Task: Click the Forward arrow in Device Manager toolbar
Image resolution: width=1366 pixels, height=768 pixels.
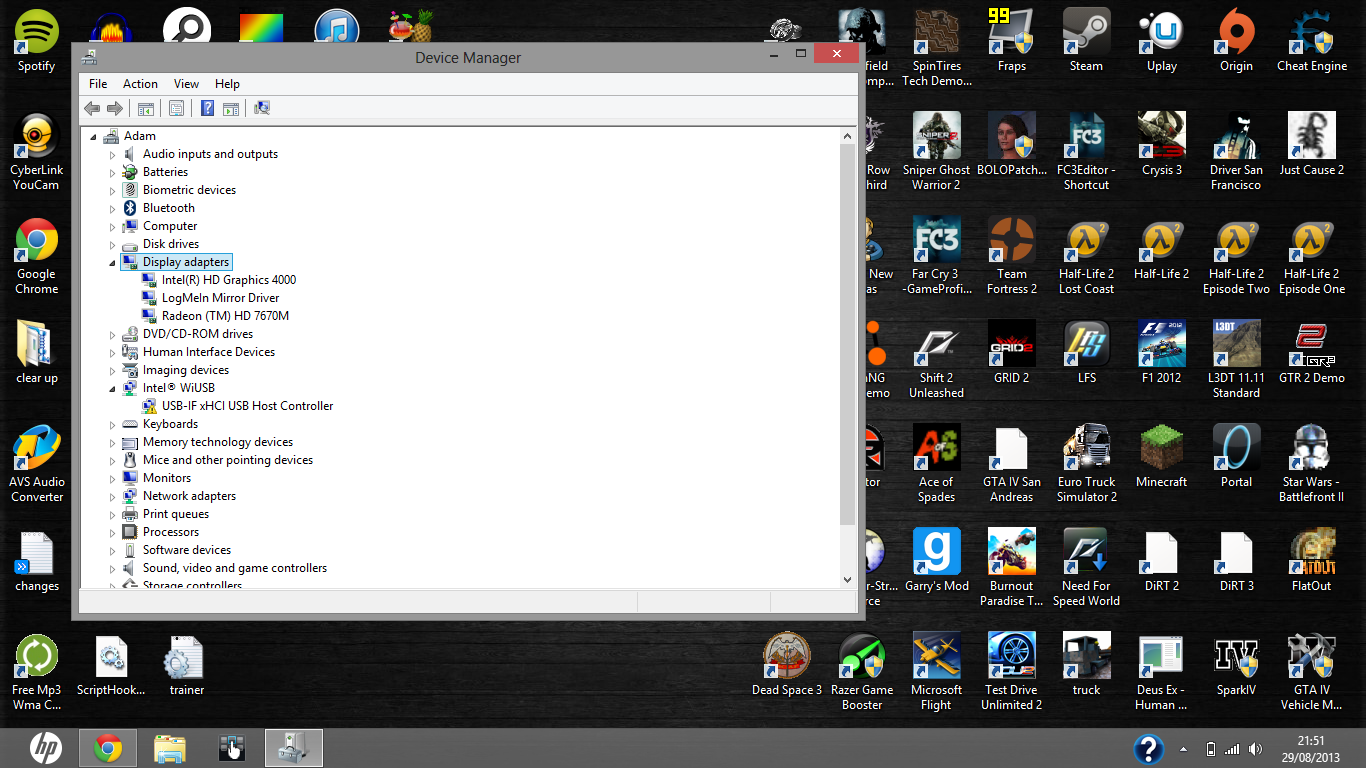Action: (x=115, y=108)
